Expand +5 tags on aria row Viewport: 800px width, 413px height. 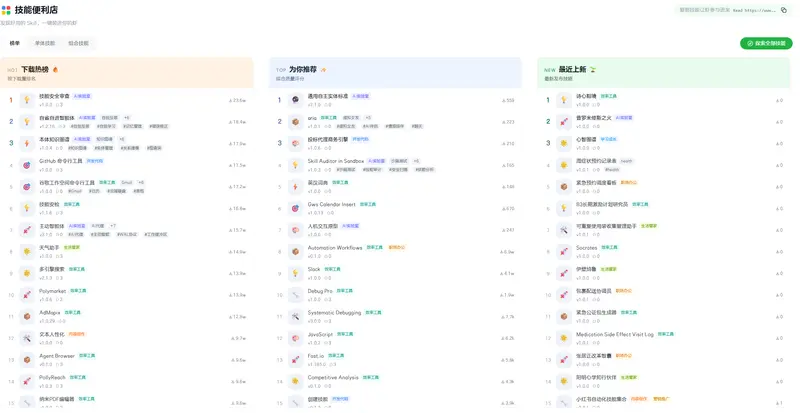pos(368,118)
